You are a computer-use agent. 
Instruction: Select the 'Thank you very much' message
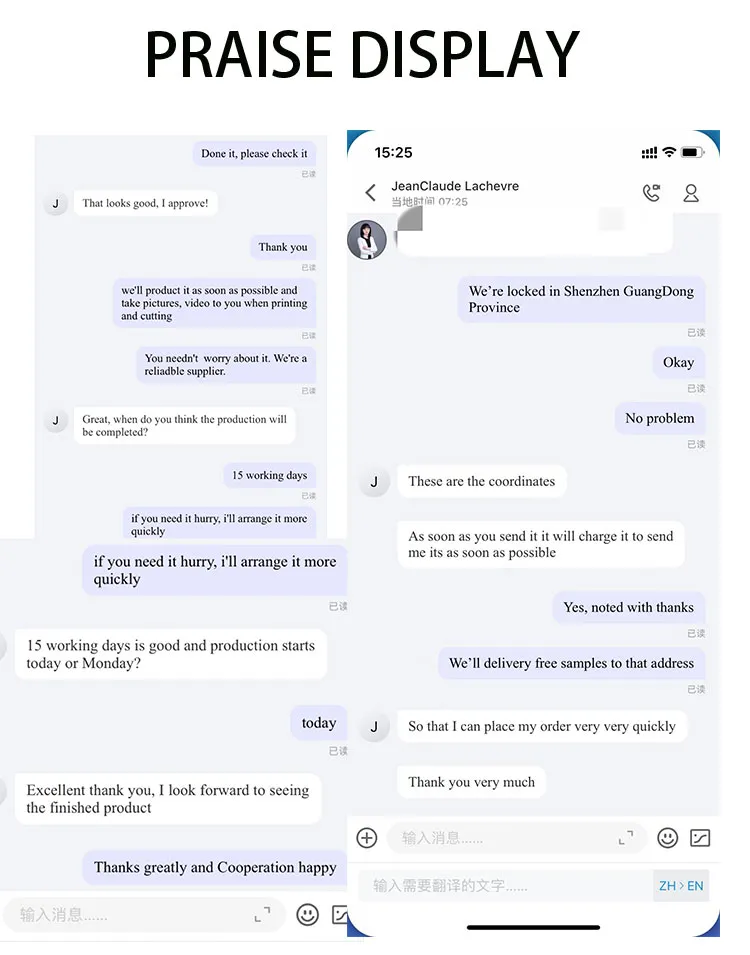tap(472, 782)
